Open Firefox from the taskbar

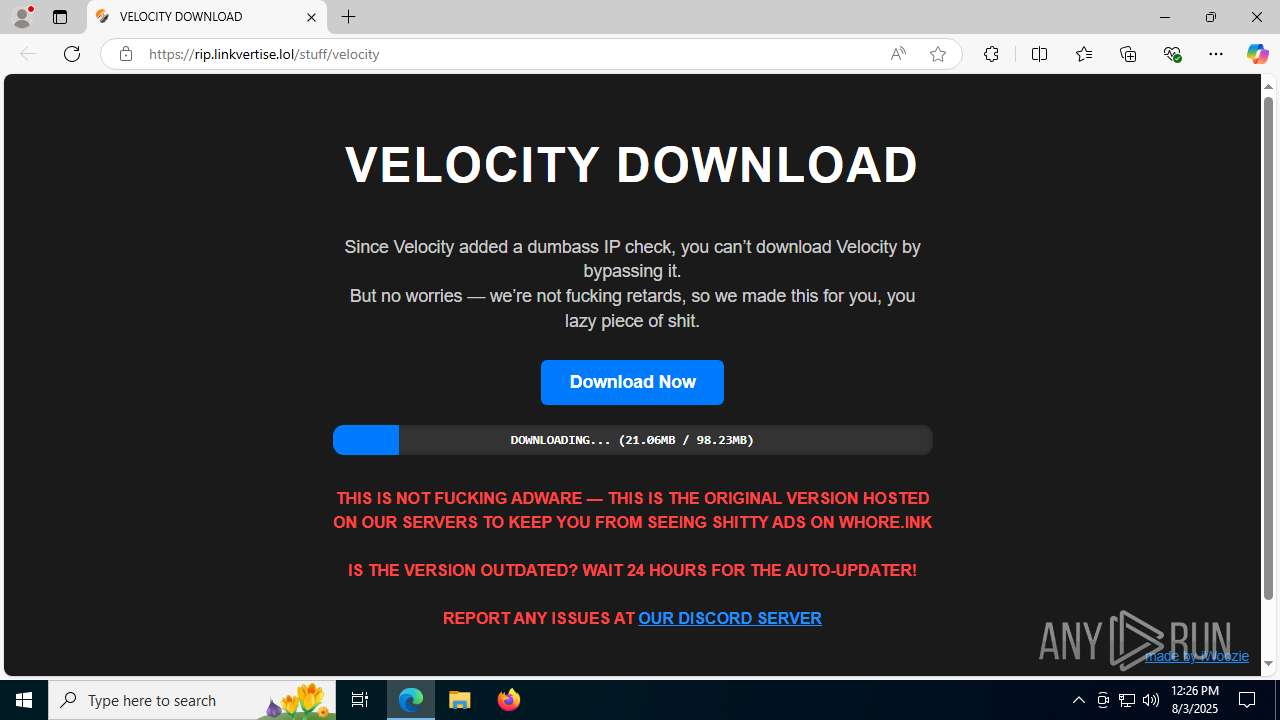tap(509, 700)
